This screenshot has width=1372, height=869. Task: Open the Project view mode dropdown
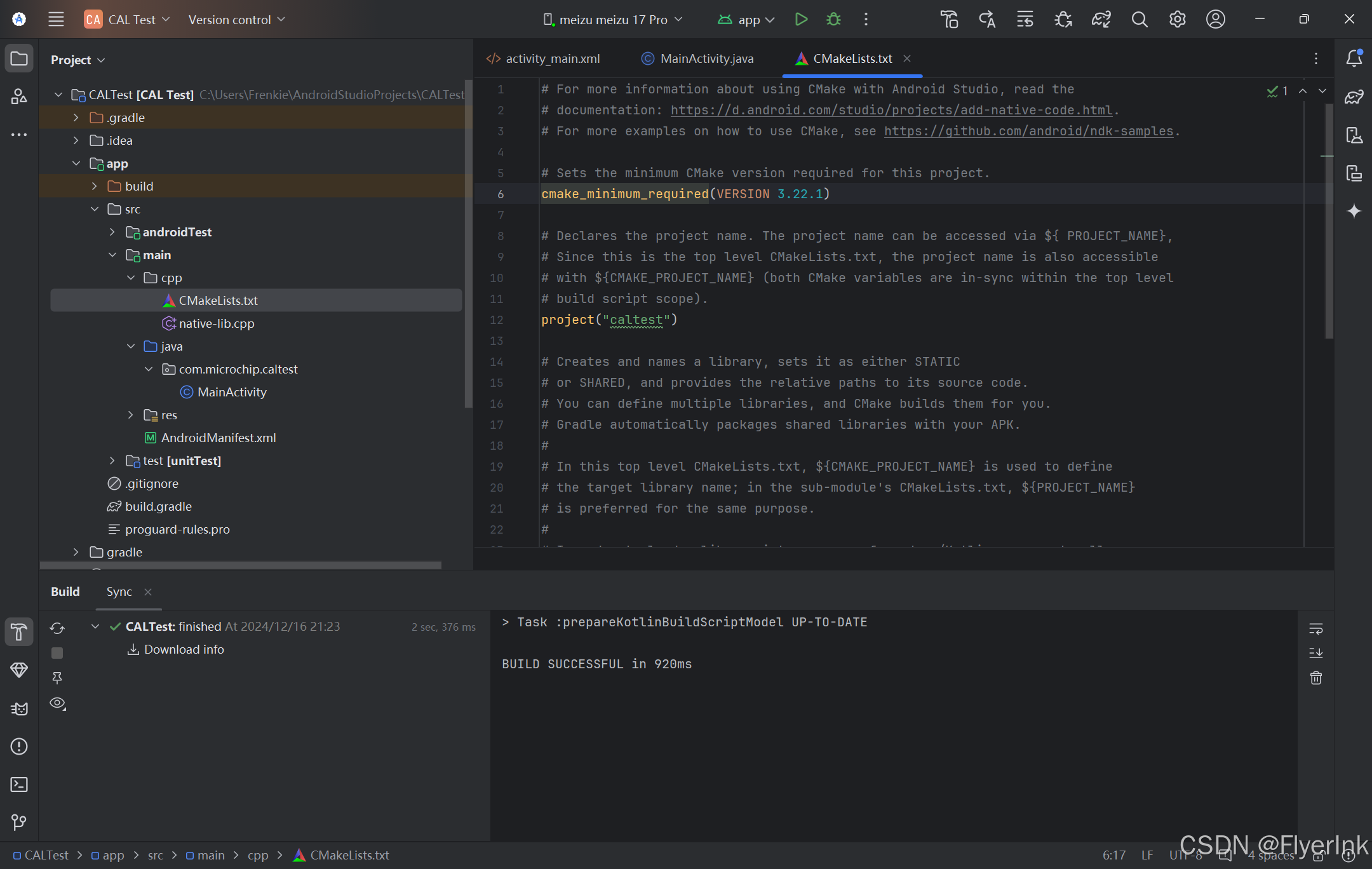point(77,60)
